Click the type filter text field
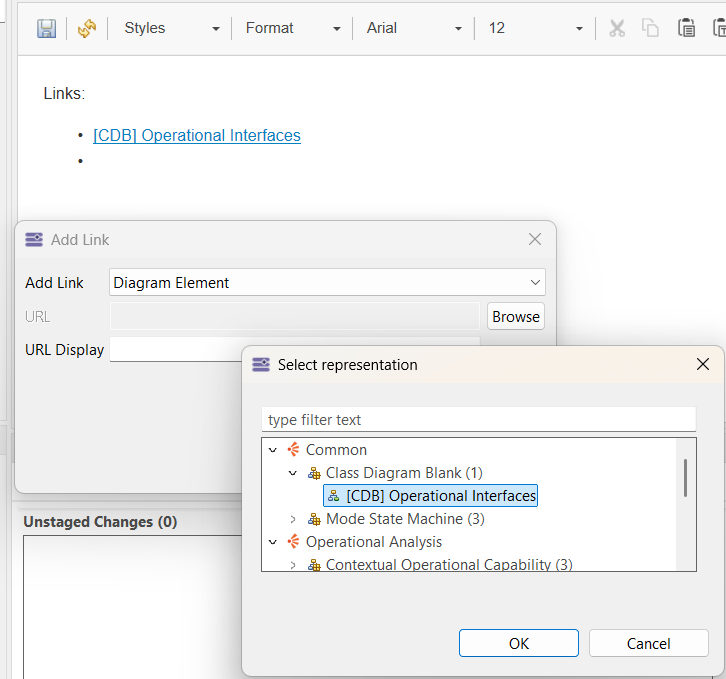The image size is (726, 679). click(478, 420)
